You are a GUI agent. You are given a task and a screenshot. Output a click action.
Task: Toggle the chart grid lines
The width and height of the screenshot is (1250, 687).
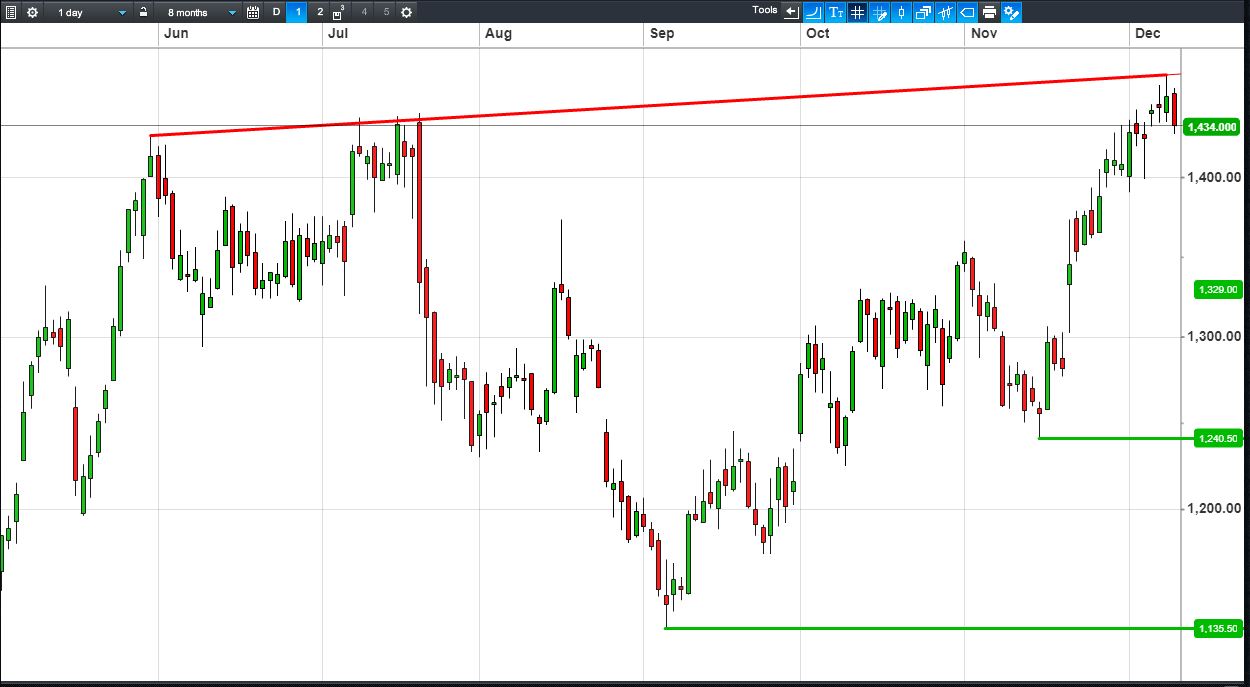tap(857, 12)
